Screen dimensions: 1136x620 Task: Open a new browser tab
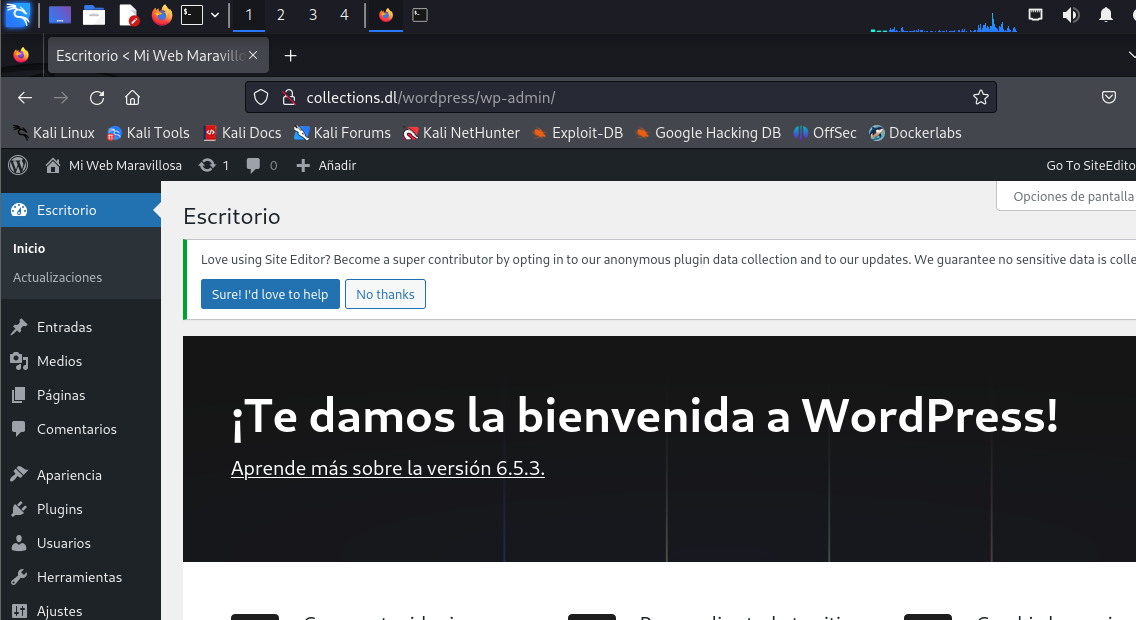coord(291,56)
